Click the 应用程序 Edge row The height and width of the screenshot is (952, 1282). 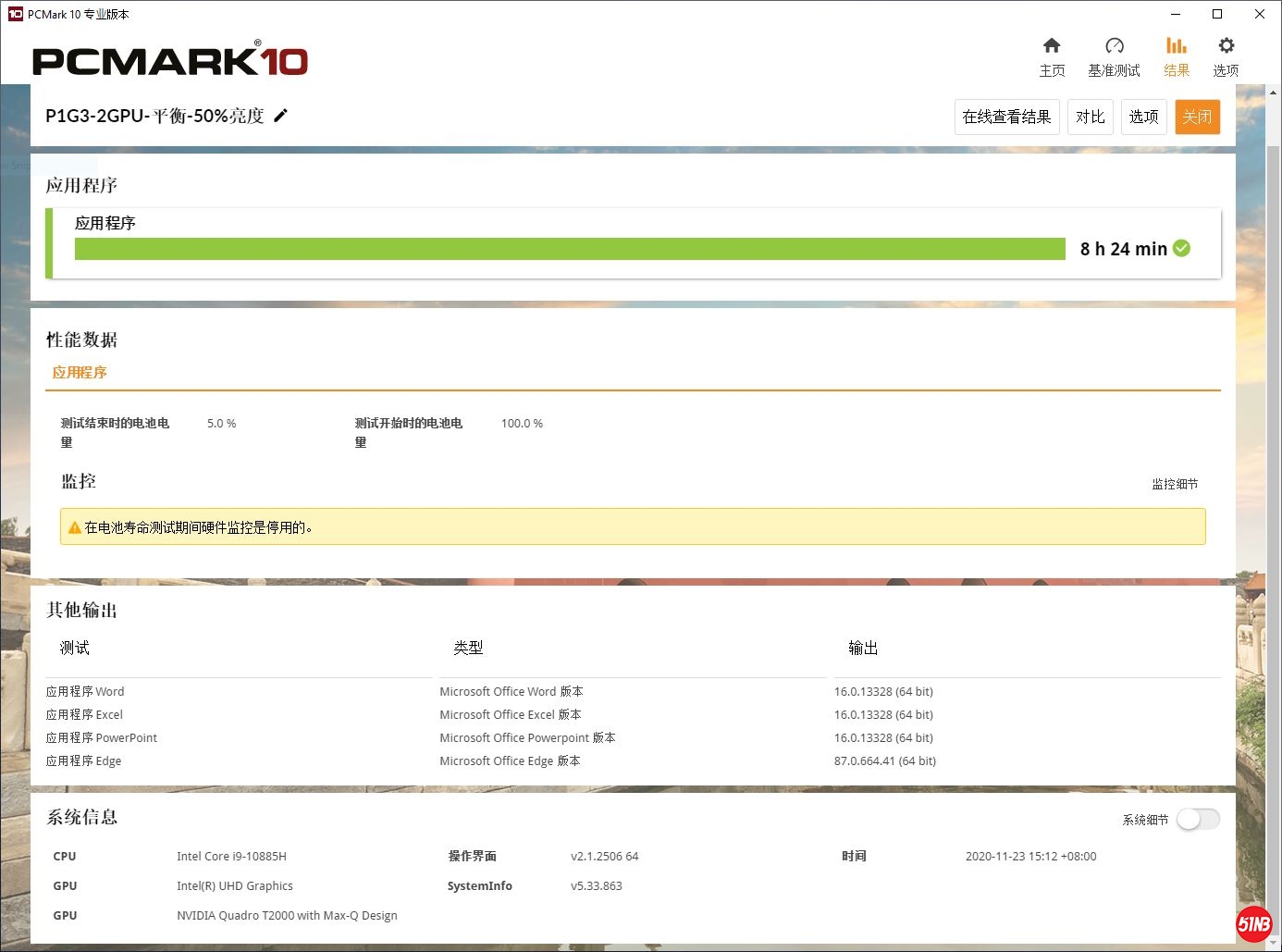coord(83,760)
